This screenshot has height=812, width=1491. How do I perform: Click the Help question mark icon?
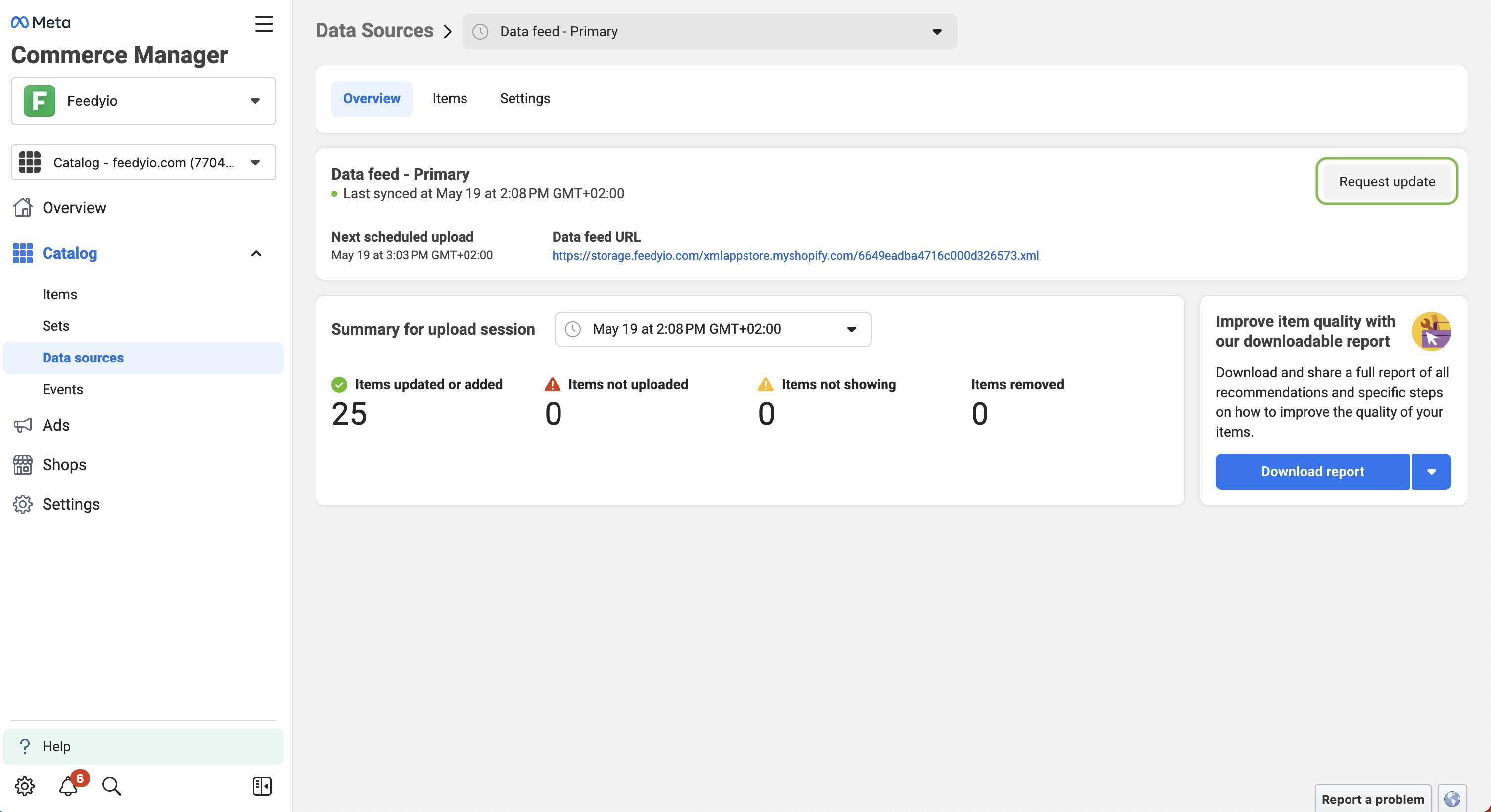point(24,746)
